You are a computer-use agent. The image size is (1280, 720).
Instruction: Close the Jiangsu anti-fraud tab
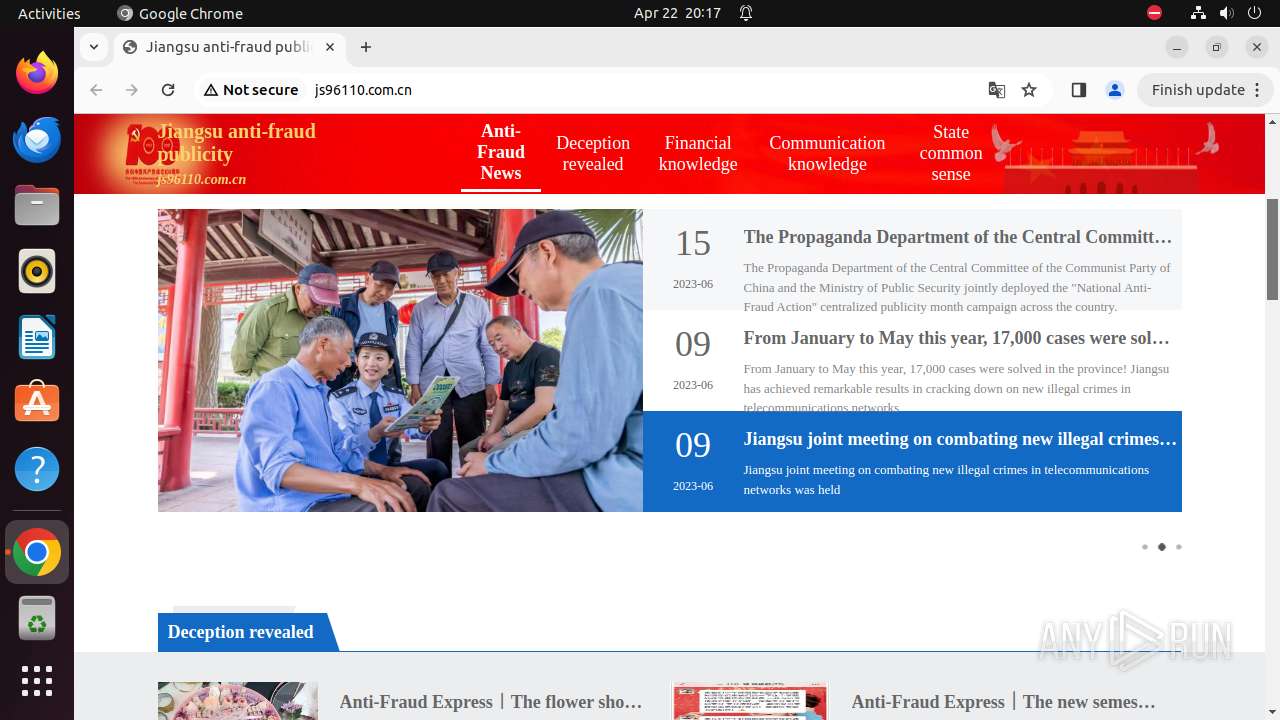pos(330,47)
